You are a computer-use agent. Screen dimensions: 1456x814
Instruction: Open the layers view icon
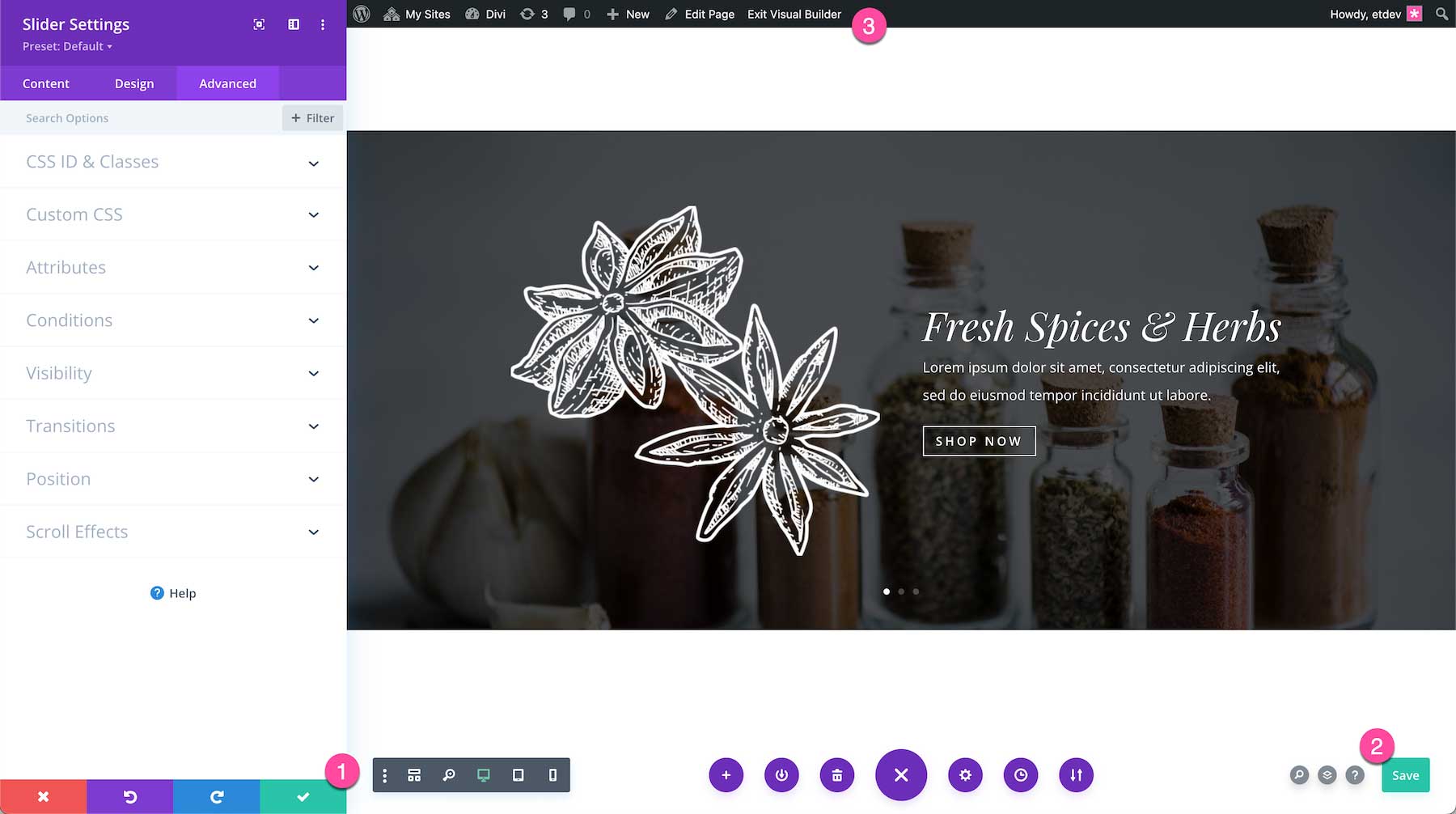(x=1327, y=775)
